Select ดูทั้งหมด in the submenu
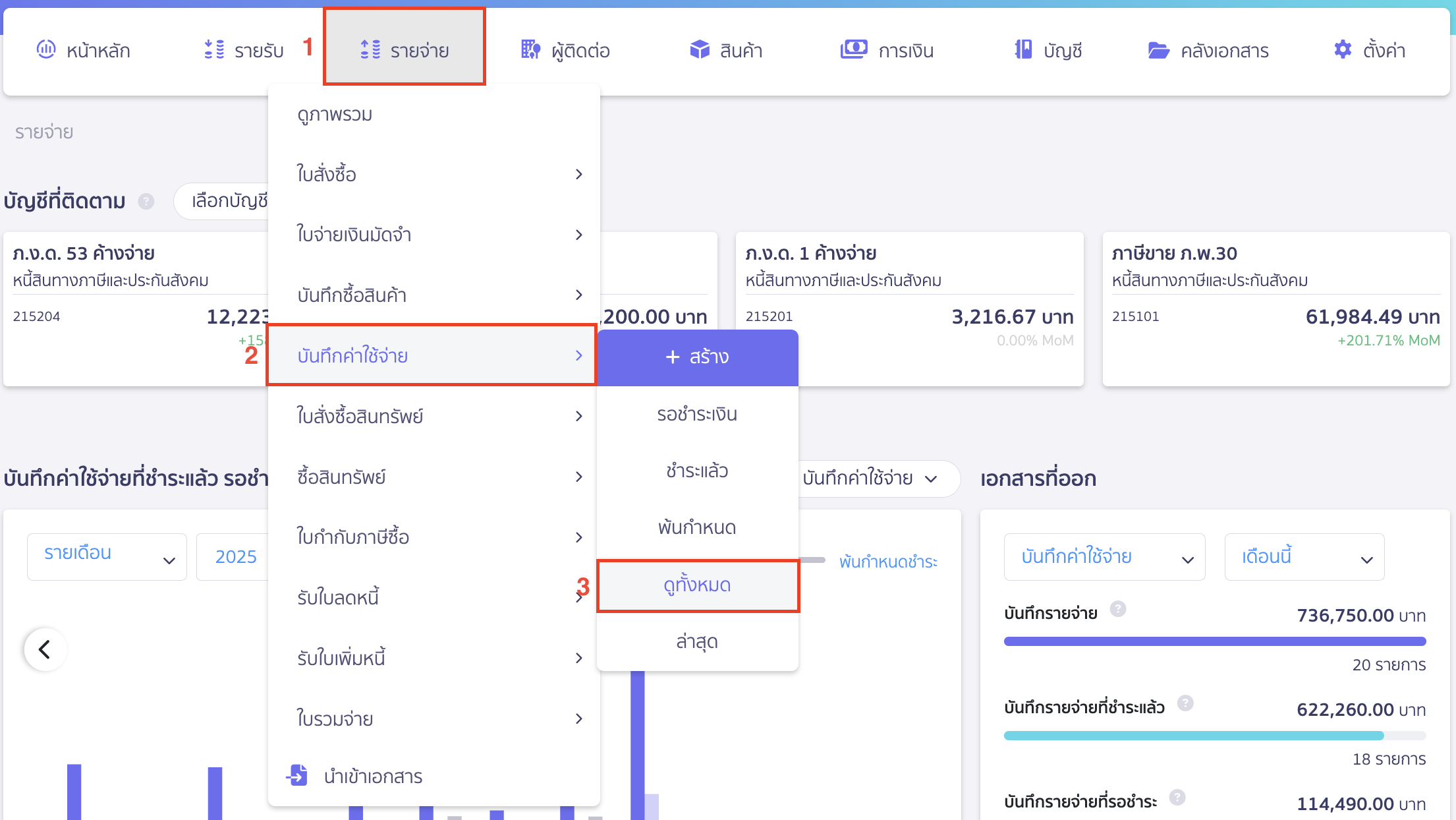 pos(698,585)
